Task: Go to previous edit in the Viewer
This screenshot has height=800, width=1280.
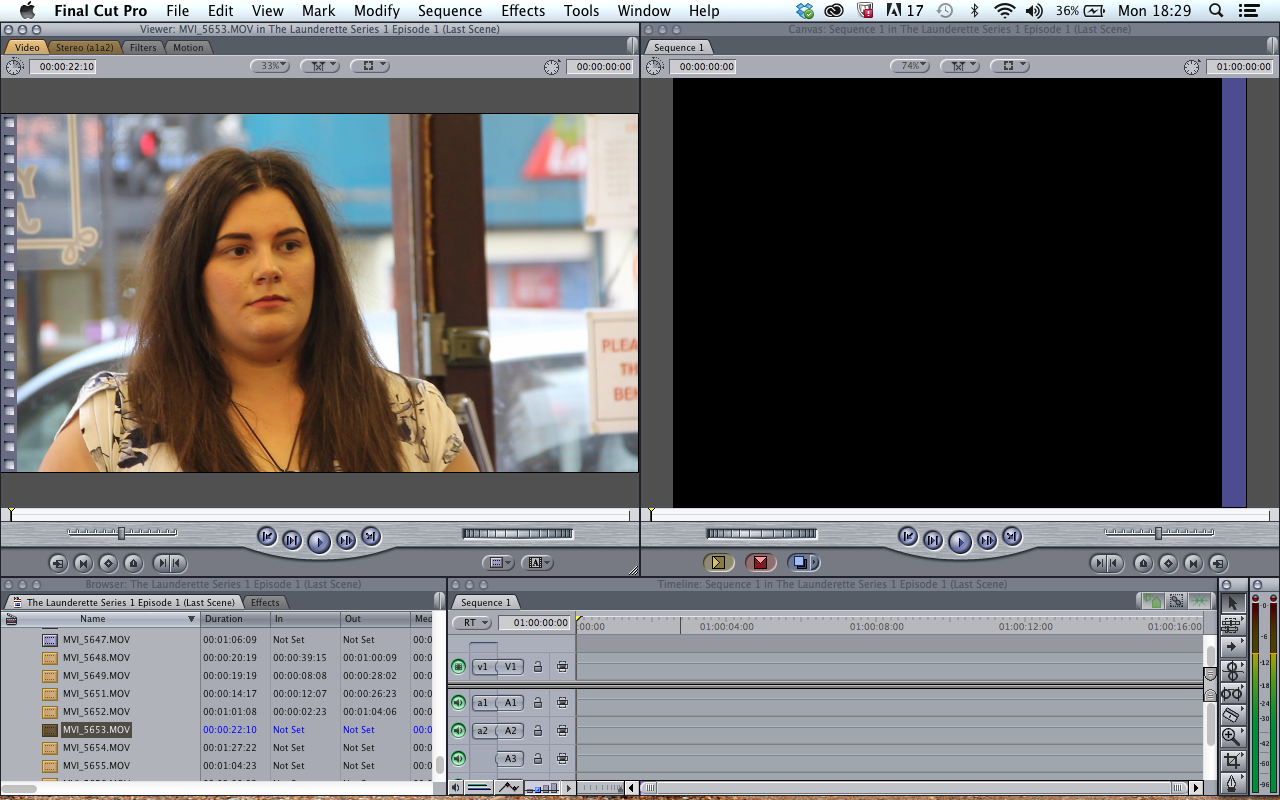Action: coord(267,536)
